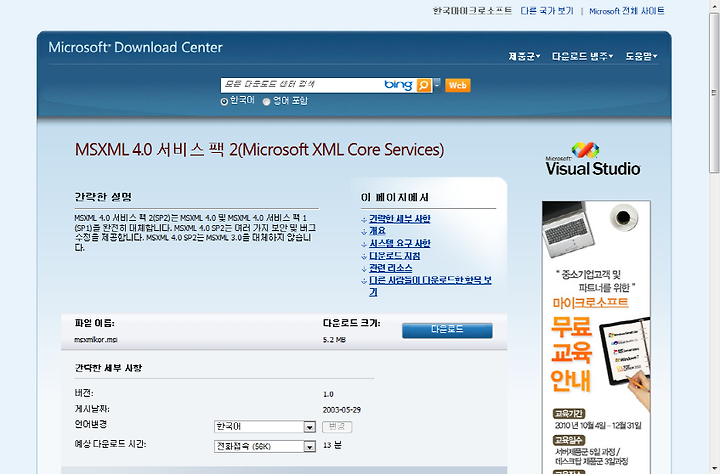The width and height of the screenshot is (720, 474).
Task: Click the Microsoft Download Center logo
Action: [x=135, y=47]
